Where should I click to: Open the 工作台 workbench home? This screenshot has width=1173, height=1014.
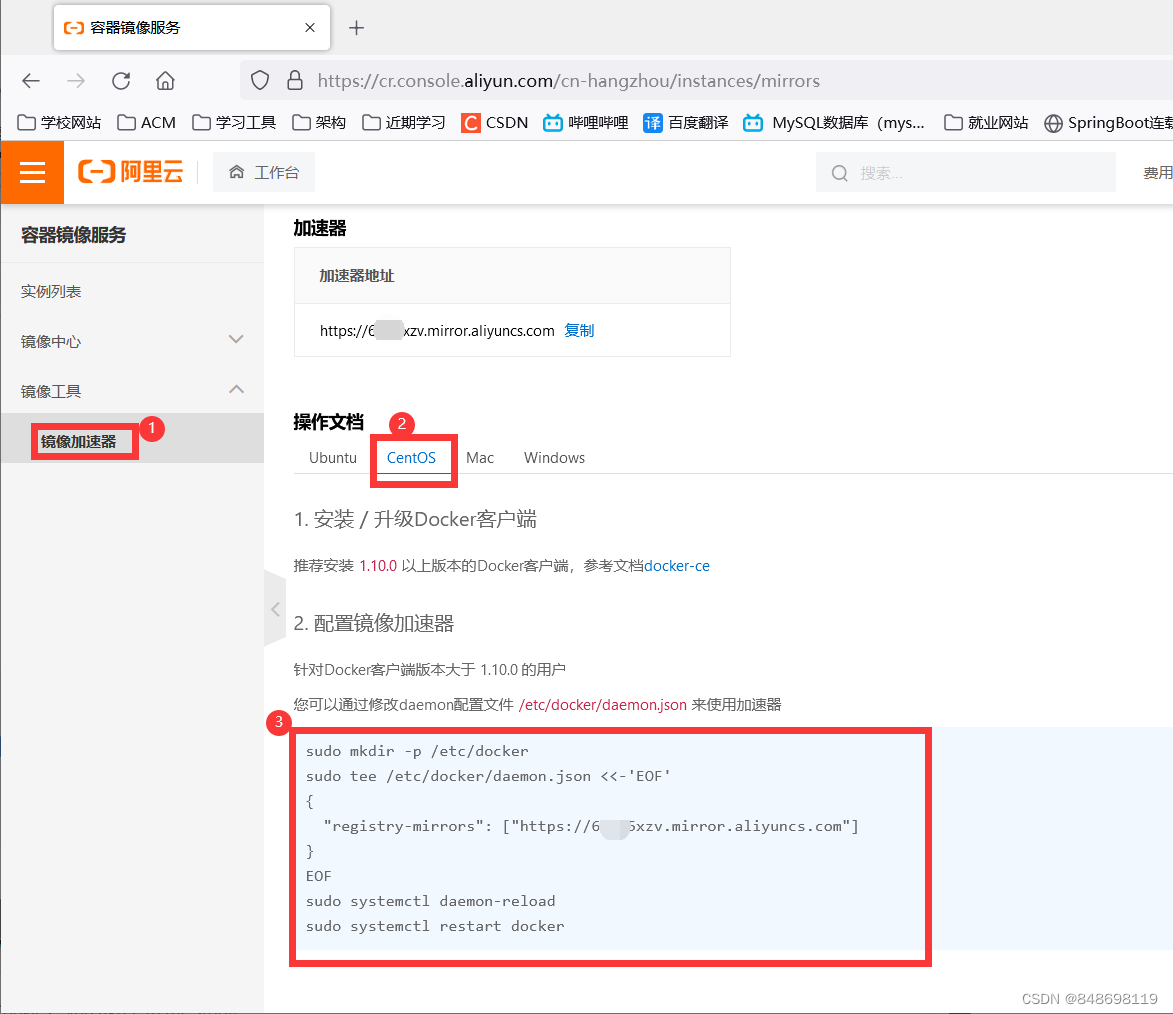pos(264,171)
